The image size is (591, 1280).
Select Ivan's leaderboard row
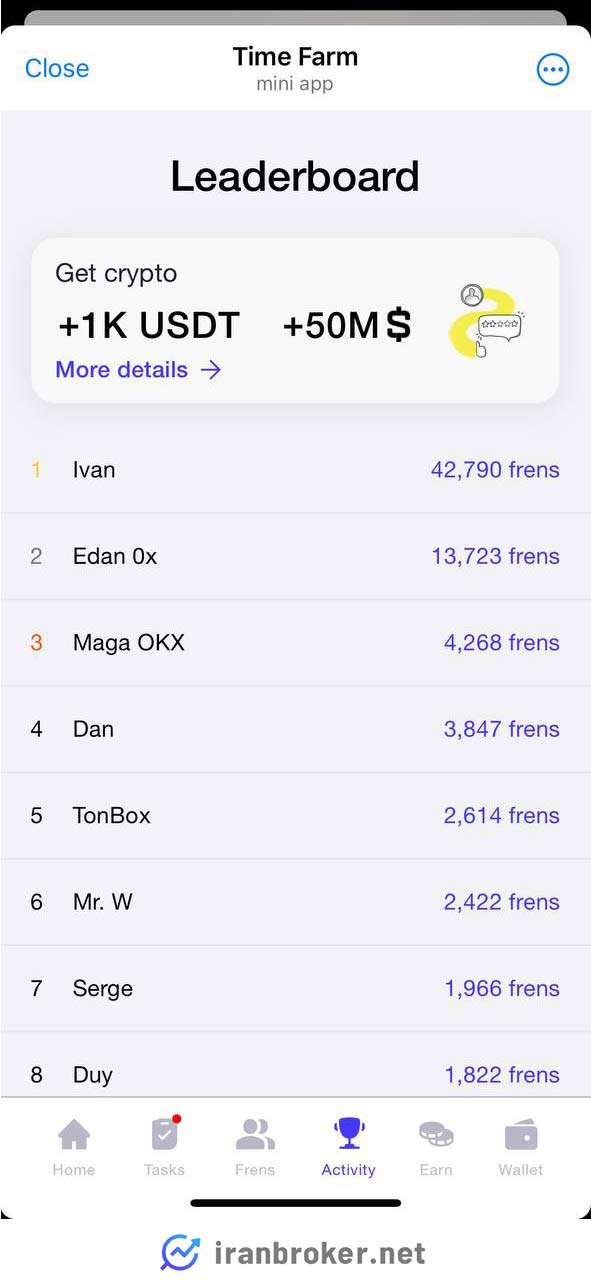click(x=295, y=470)
